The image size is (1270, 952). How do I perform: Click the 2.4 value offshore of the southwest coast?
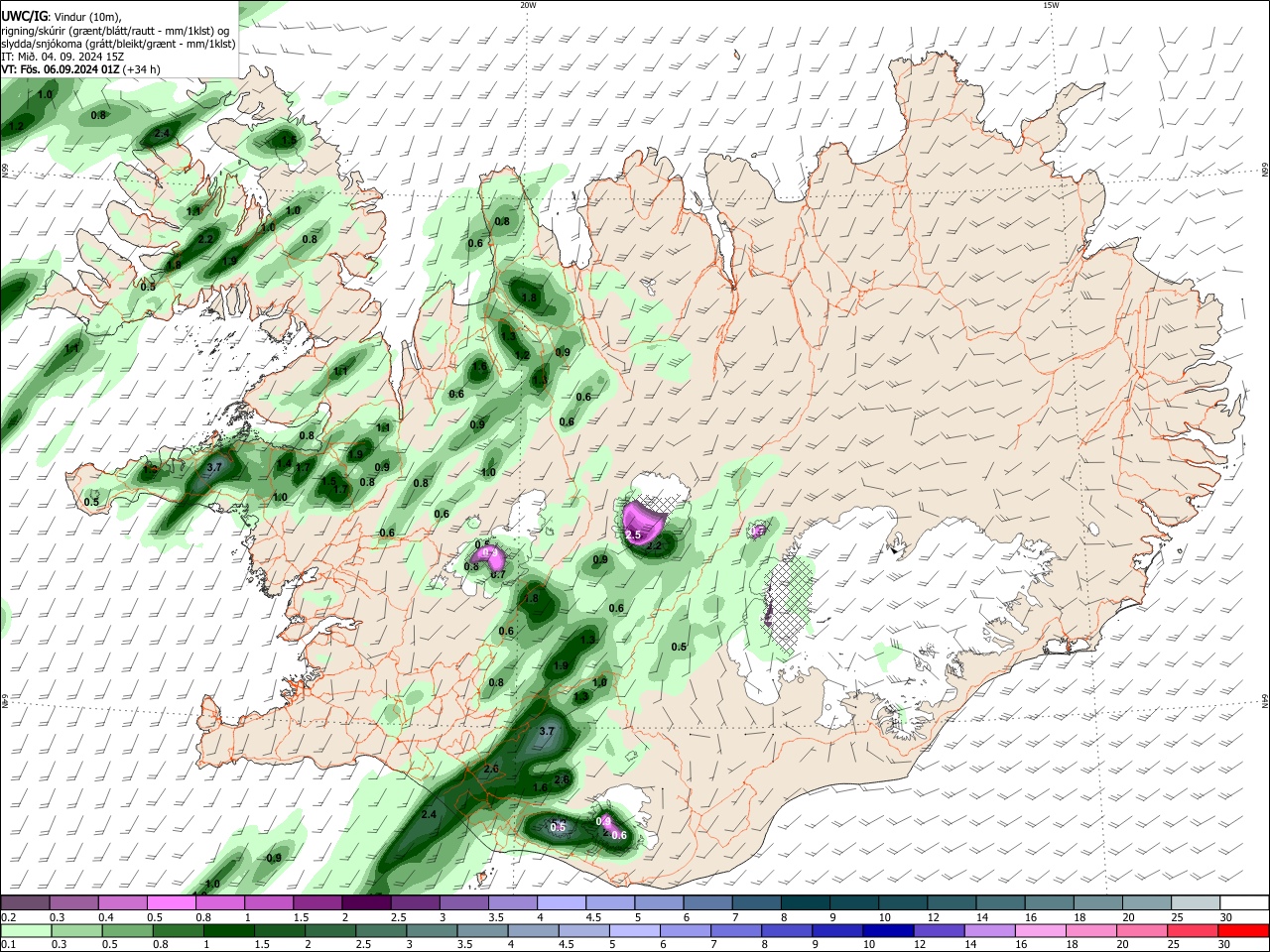429,814
